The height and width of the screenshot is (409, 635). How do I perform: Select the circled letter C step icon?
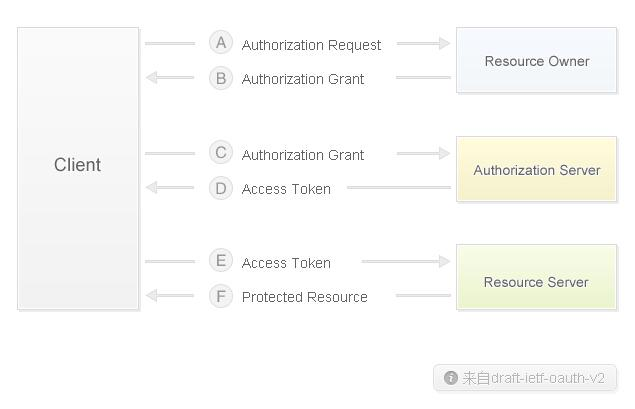click(x=221, y=153)
